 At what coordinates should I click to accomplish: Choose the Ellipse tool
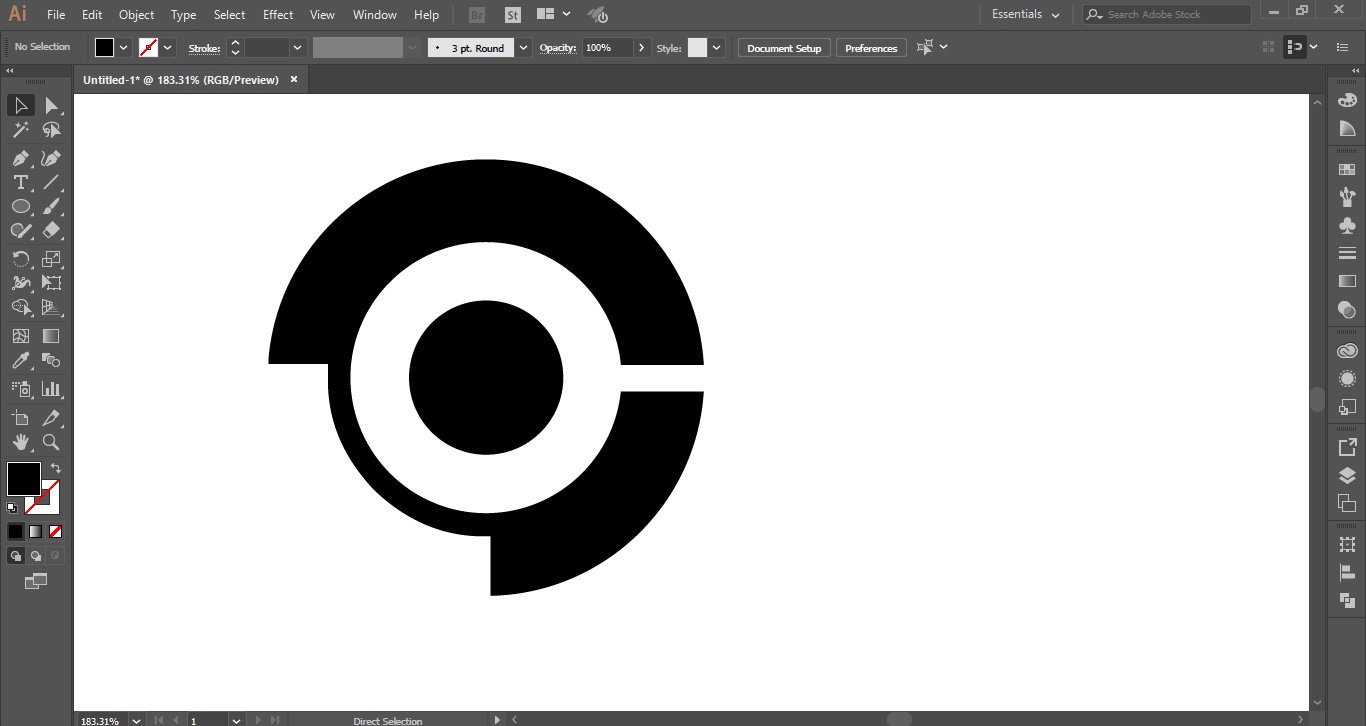(20, 206)
